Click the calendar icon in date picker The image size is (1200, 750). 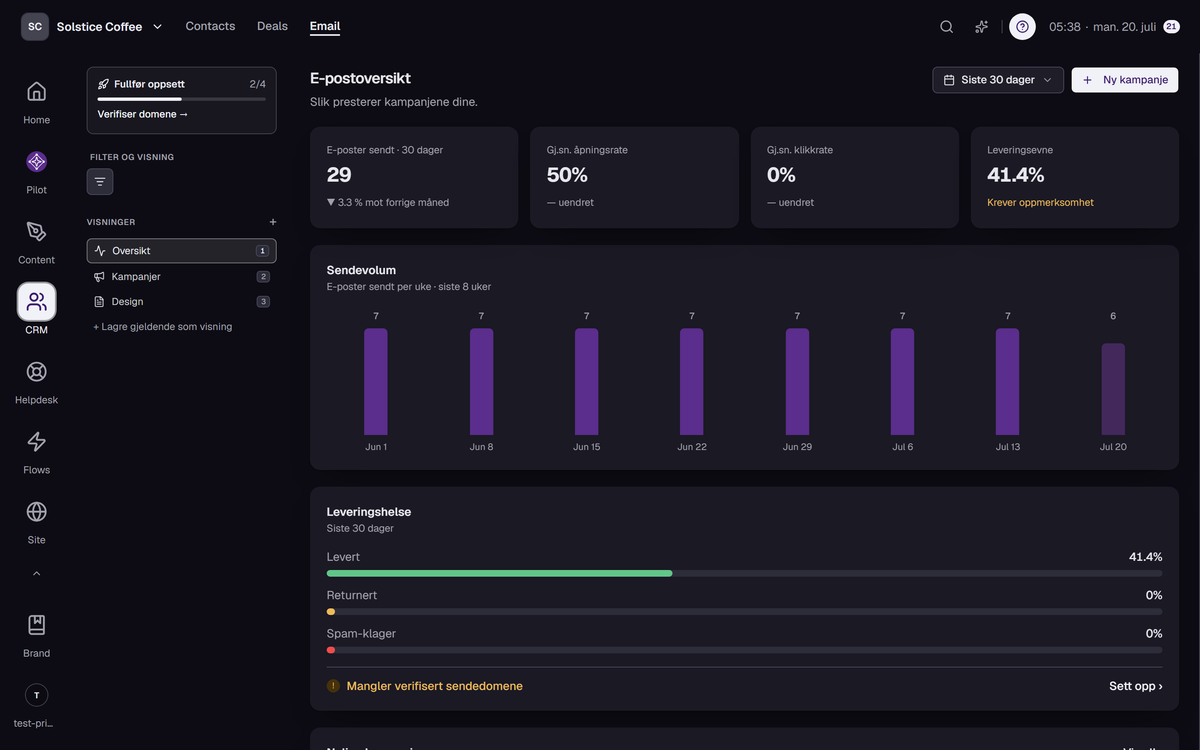[x=949, y=80]
